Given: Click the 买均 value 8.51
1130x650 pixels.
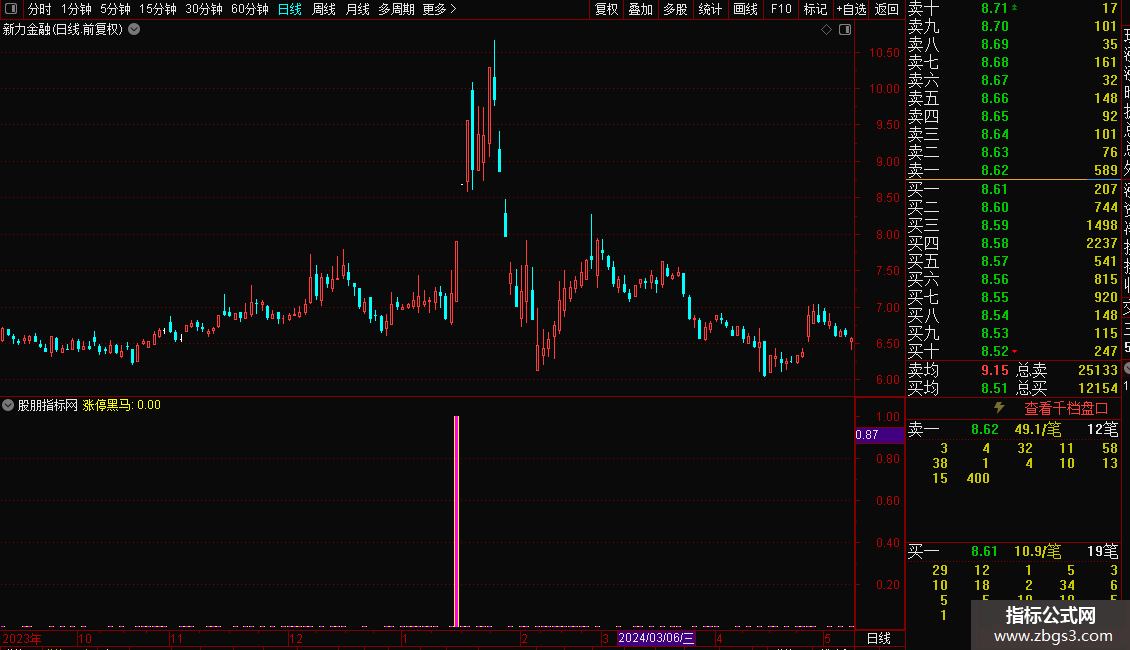Looking at the screenshot, I should (995, 388).
